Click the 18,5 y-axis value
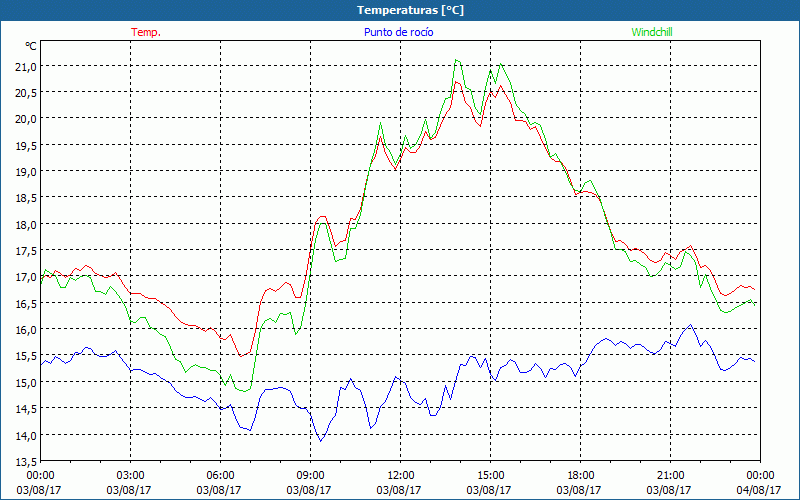This screenshot has height=500, width=800. tap(26, 198)
